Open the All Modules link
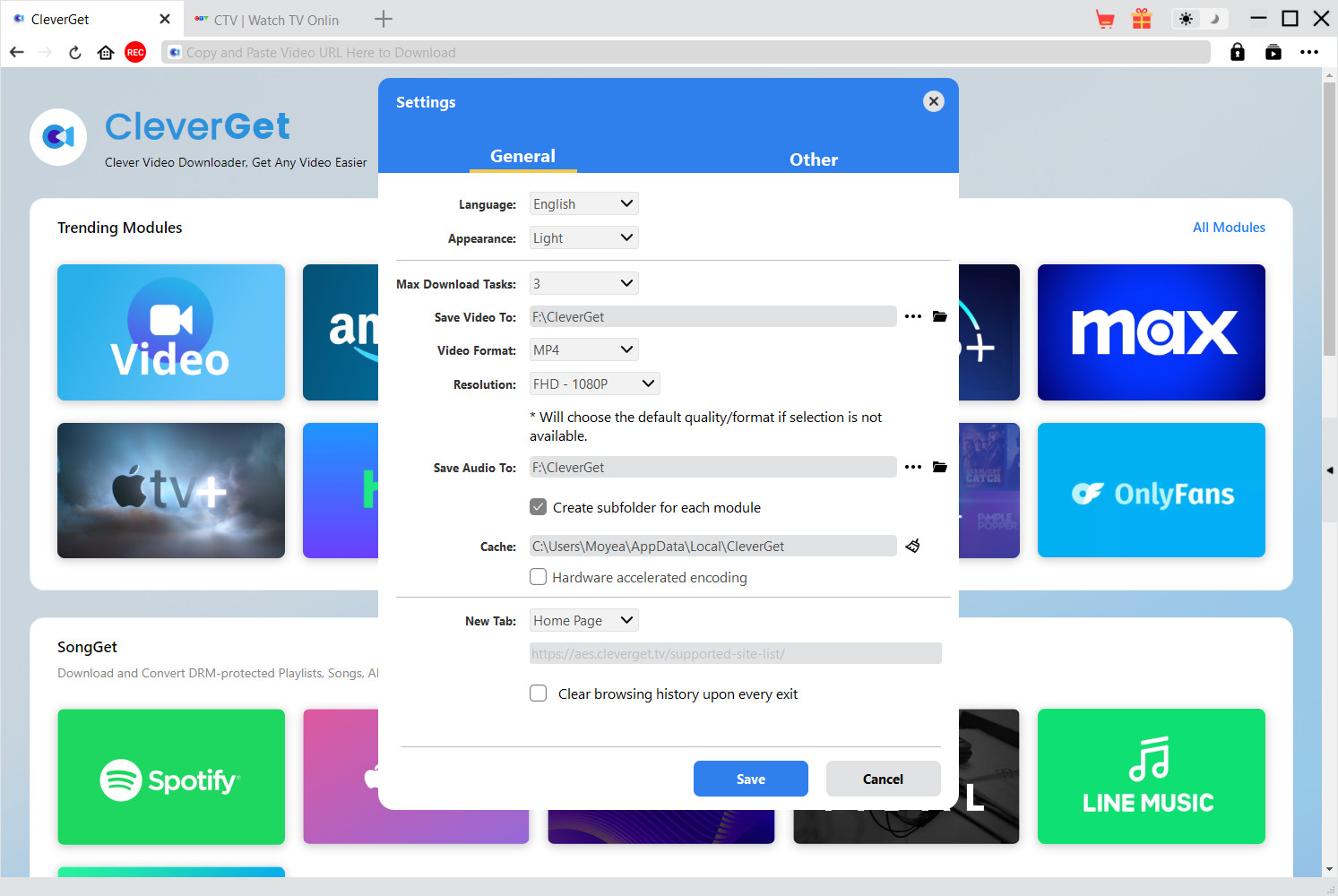This screenshot has height=896, width=1338. click(x=1229, y=228)
